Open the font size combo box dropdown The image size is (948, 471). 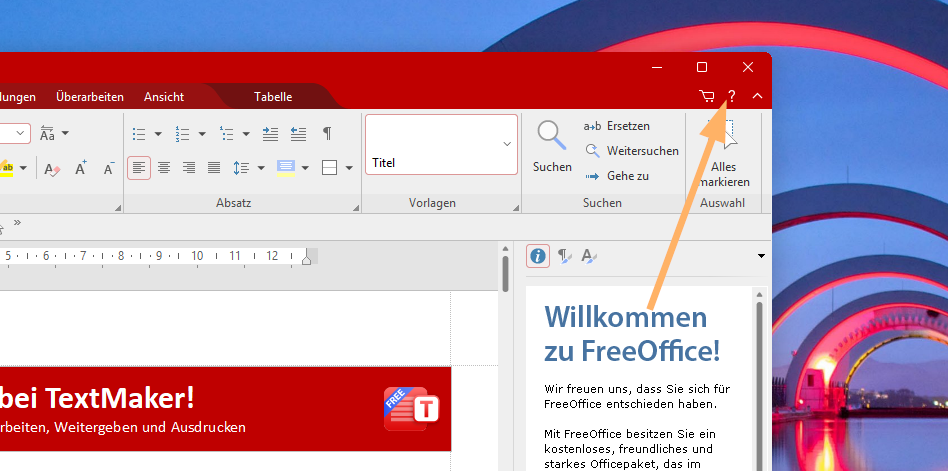(x=21, y=133)
